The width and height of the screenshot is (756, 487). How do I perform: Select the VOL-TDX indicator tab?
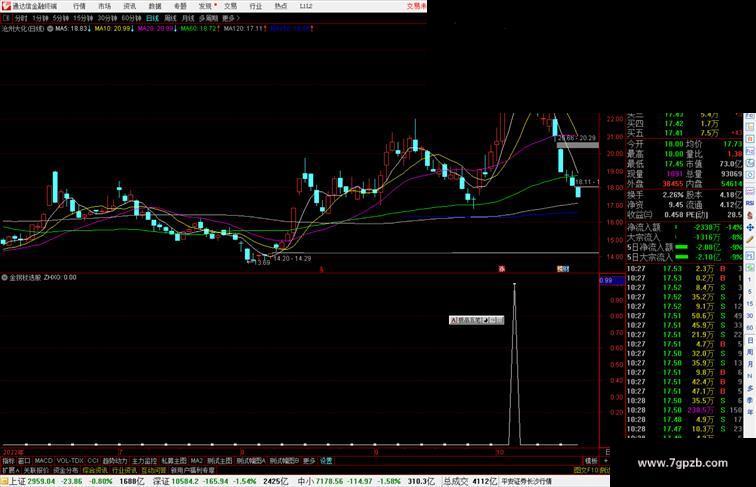[70, 461]
